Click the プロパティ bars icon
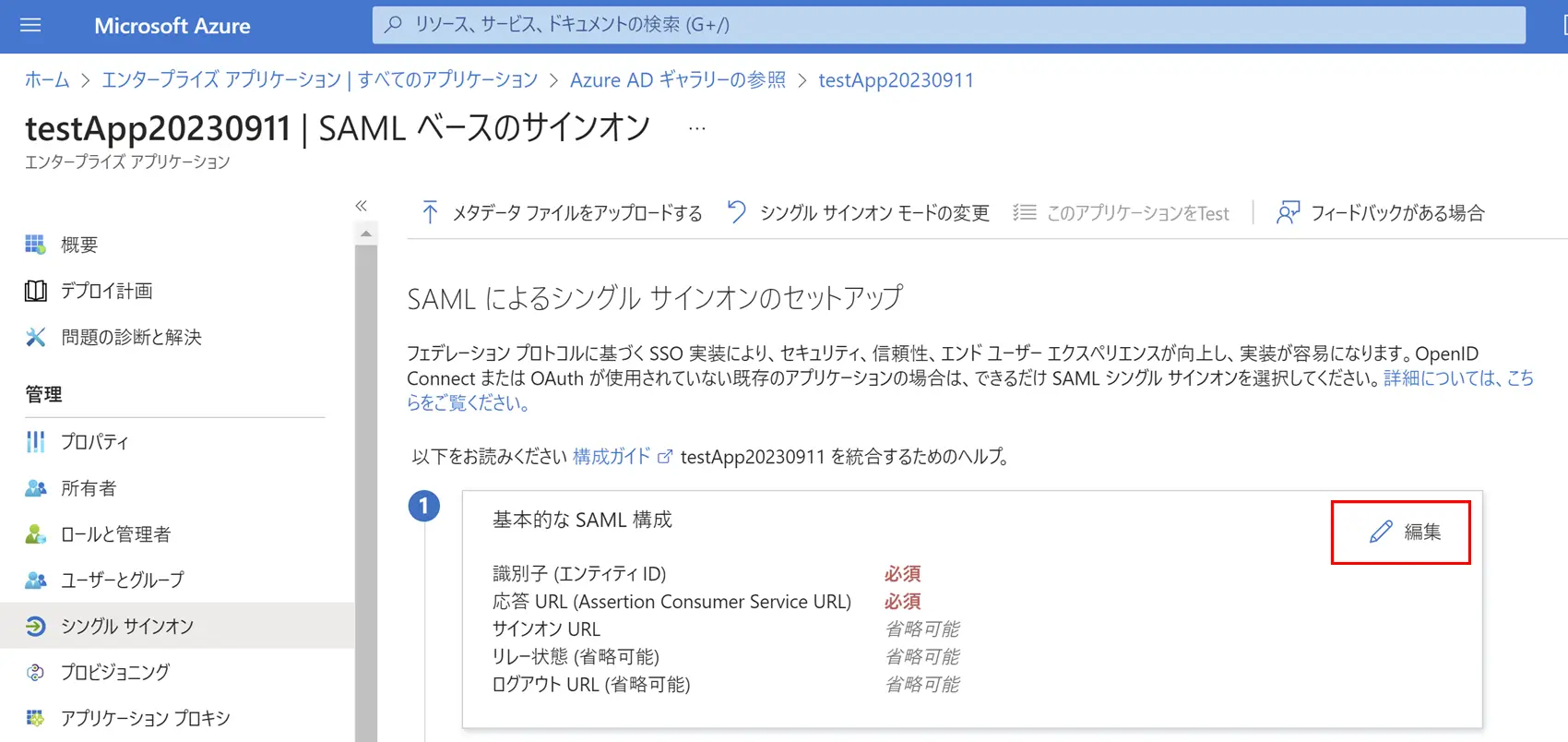Screen dimensions: 1568x742 (x=35, y=442)
